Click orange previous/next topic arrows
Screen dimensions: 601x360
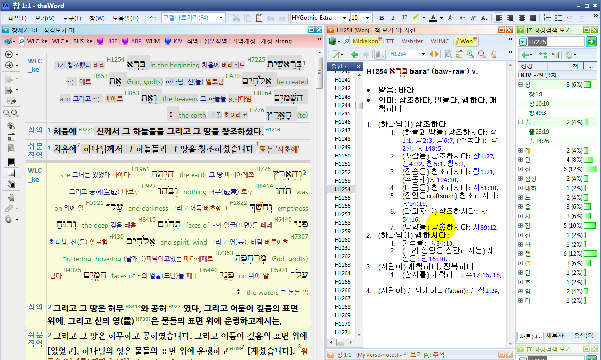click(x=434, y=54)
